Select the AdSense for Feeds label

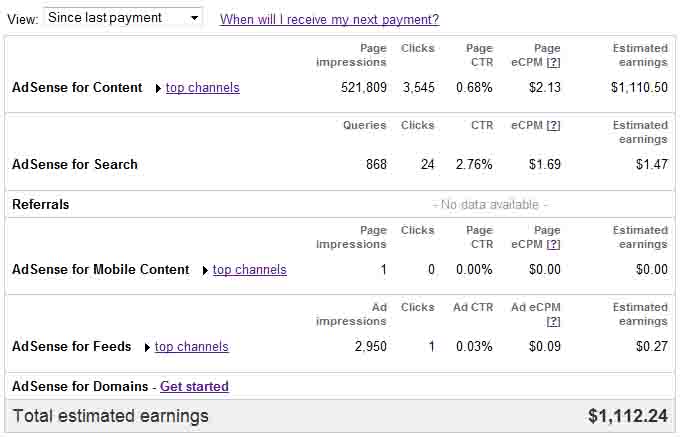[x=72, y=347]
